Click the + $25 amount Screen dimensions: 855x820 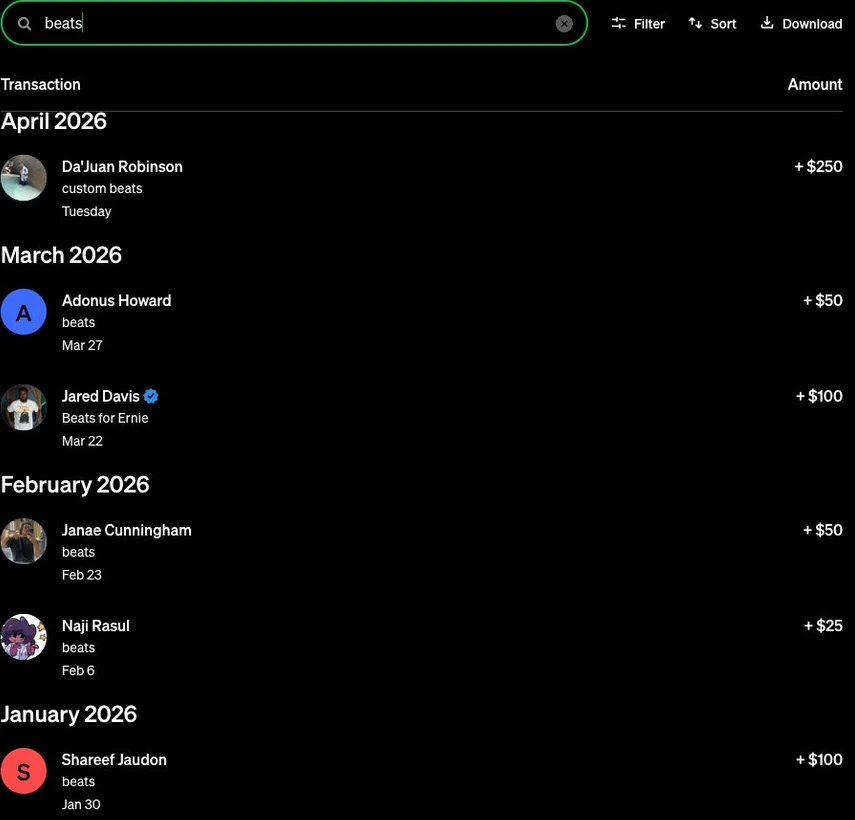823,625
